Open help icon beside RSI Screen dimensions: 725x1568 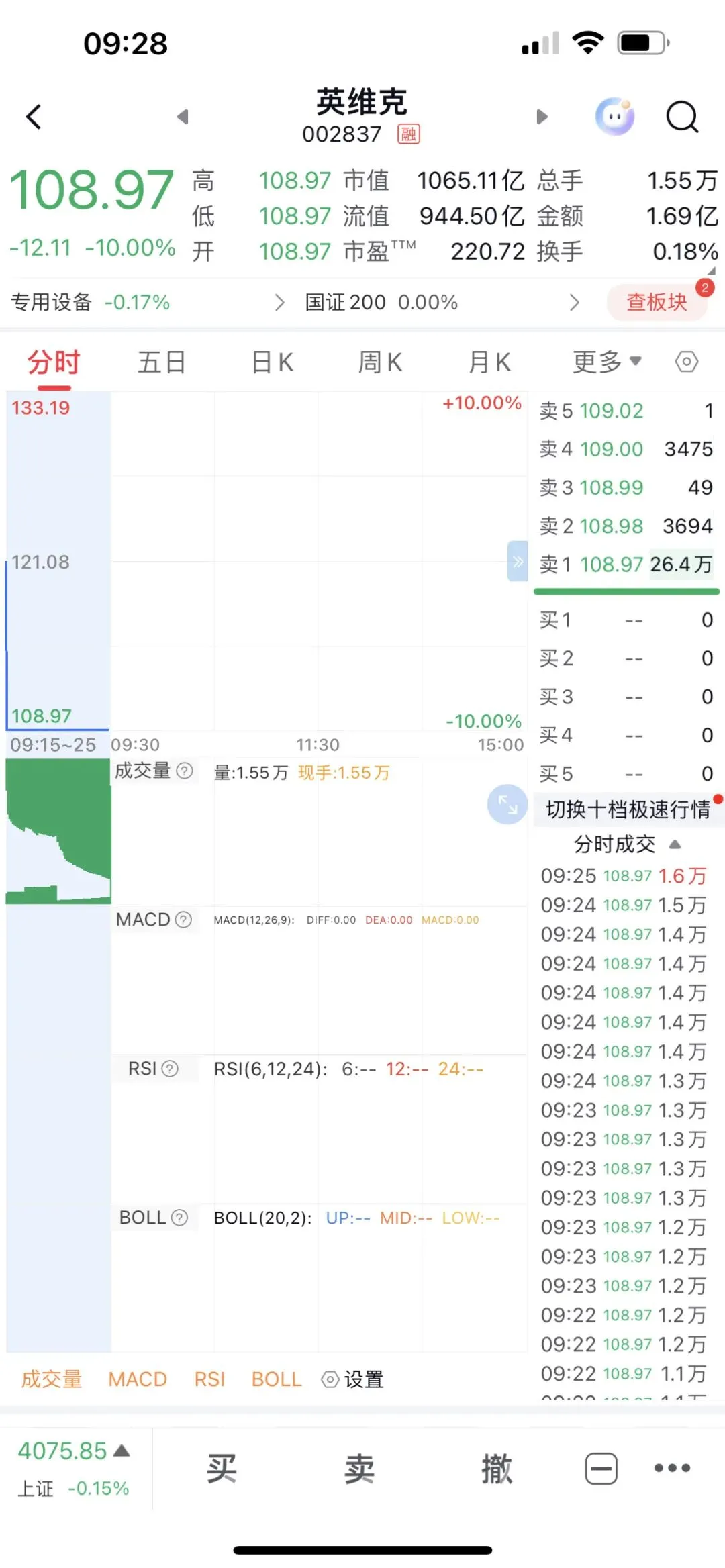pyautogui.click(x=171, y=1069)
